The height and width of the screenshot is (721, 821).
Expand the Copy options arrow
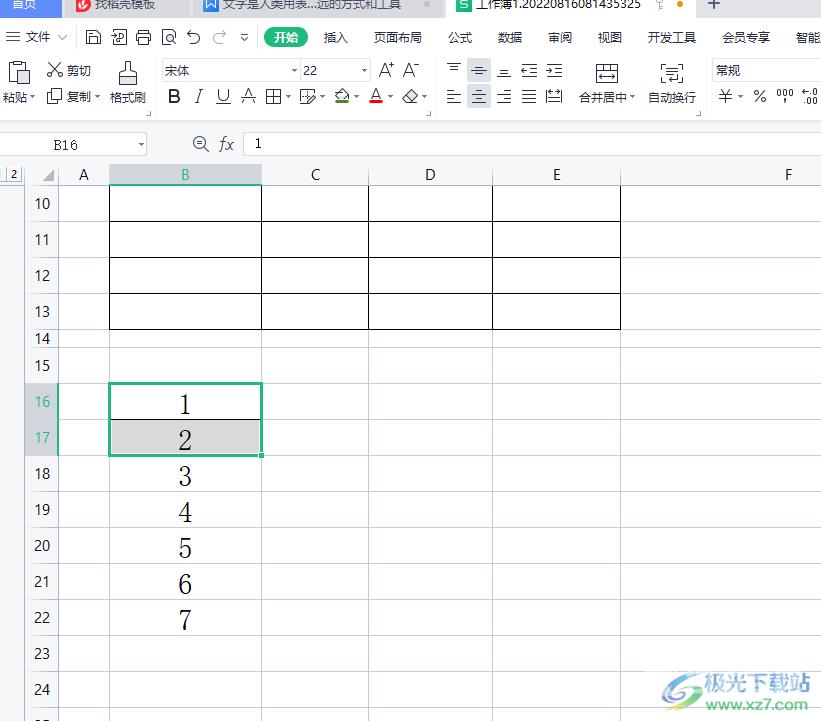tap(97, 96)
